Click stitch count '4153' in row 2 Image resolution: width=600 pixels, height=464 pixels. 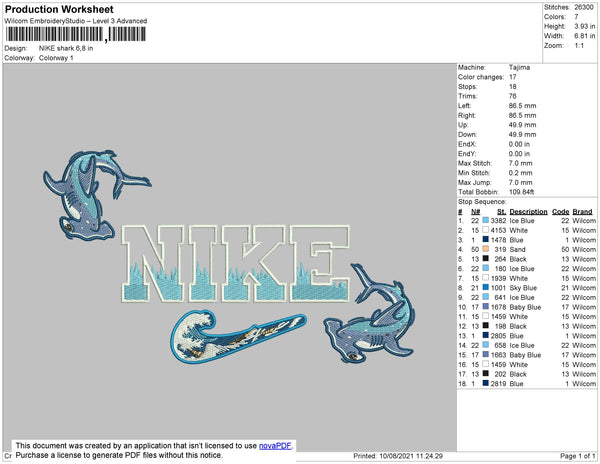(498, 230)
